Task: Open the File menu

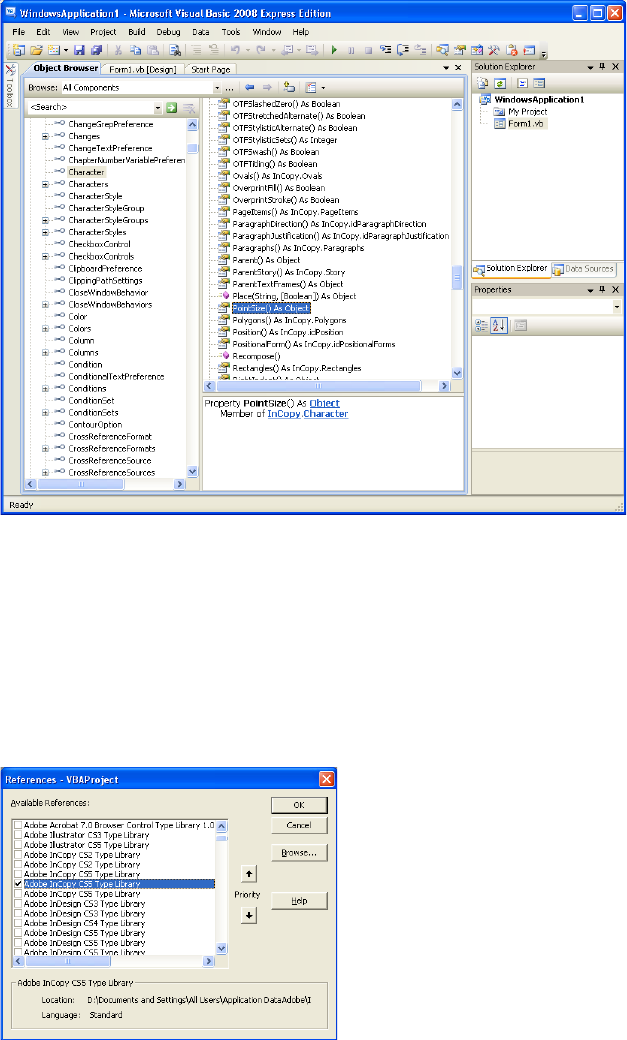Action: [19, 32]
